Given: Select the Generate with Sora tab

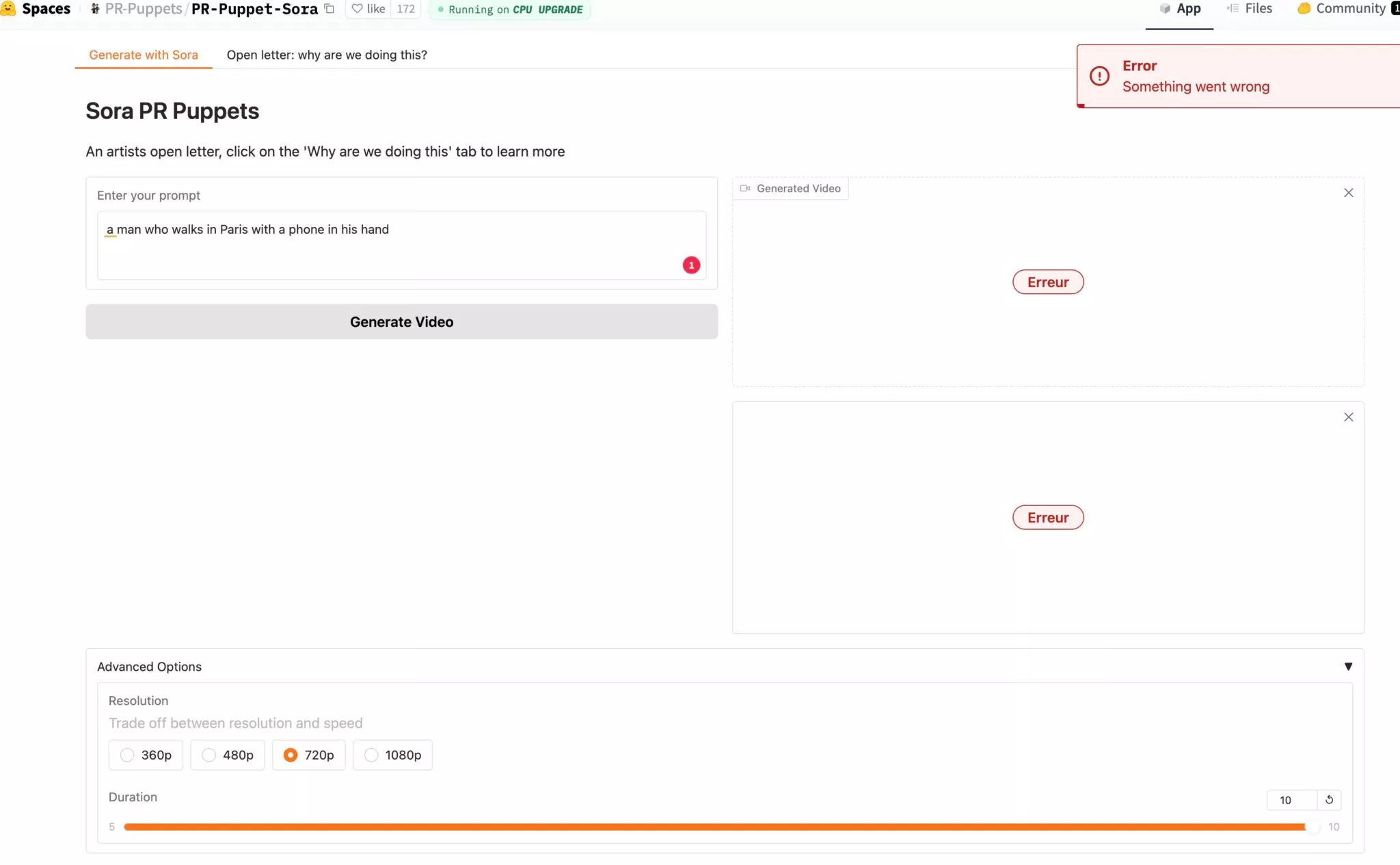Looking at the screenshot, I should 144,55.
